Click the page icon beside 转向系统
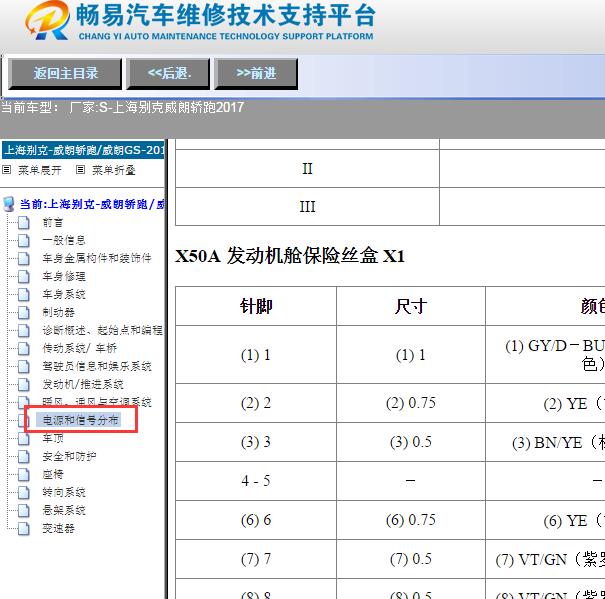Screen dimensions: 605x599 (24, 492)
